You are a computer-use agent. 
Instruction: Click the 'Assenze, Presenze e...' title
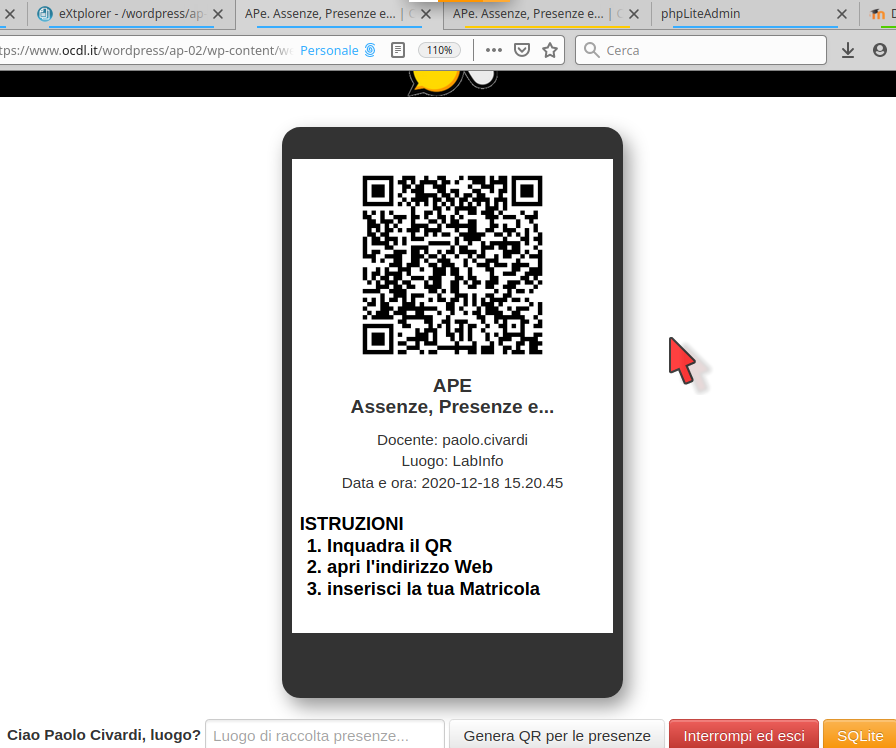452,407
